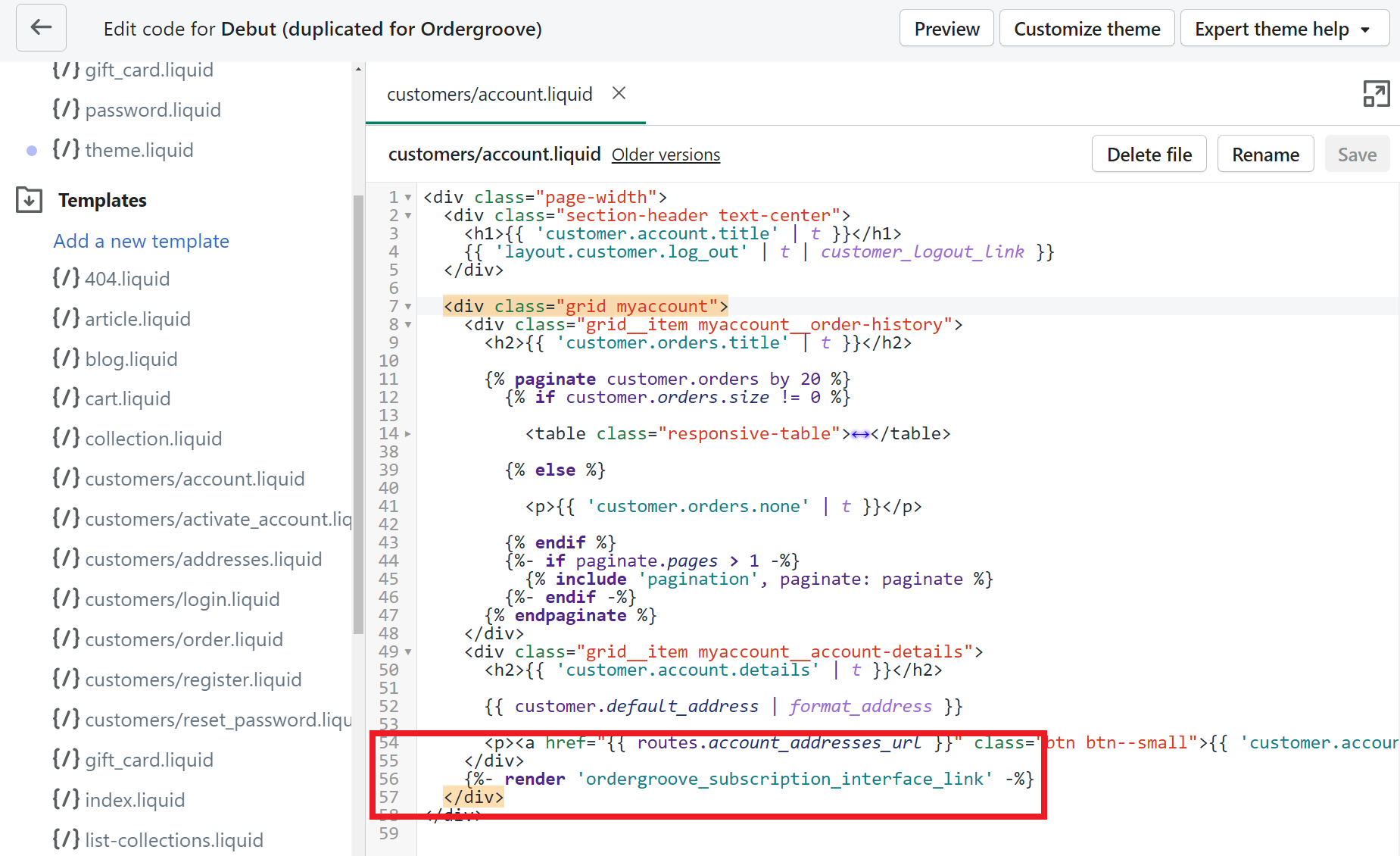1400x856 pixels.
Task: Collapse code fold arrow on line 2
Action: tap(408, 216)
